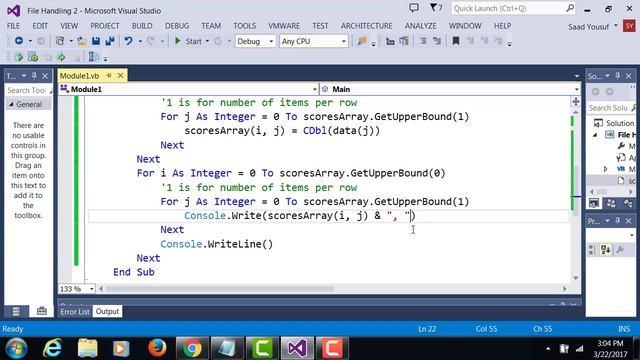This screenshot has height=360, width=640.
Task: Select the Module1.vb editor tab
Action: [x=80, y=76]
